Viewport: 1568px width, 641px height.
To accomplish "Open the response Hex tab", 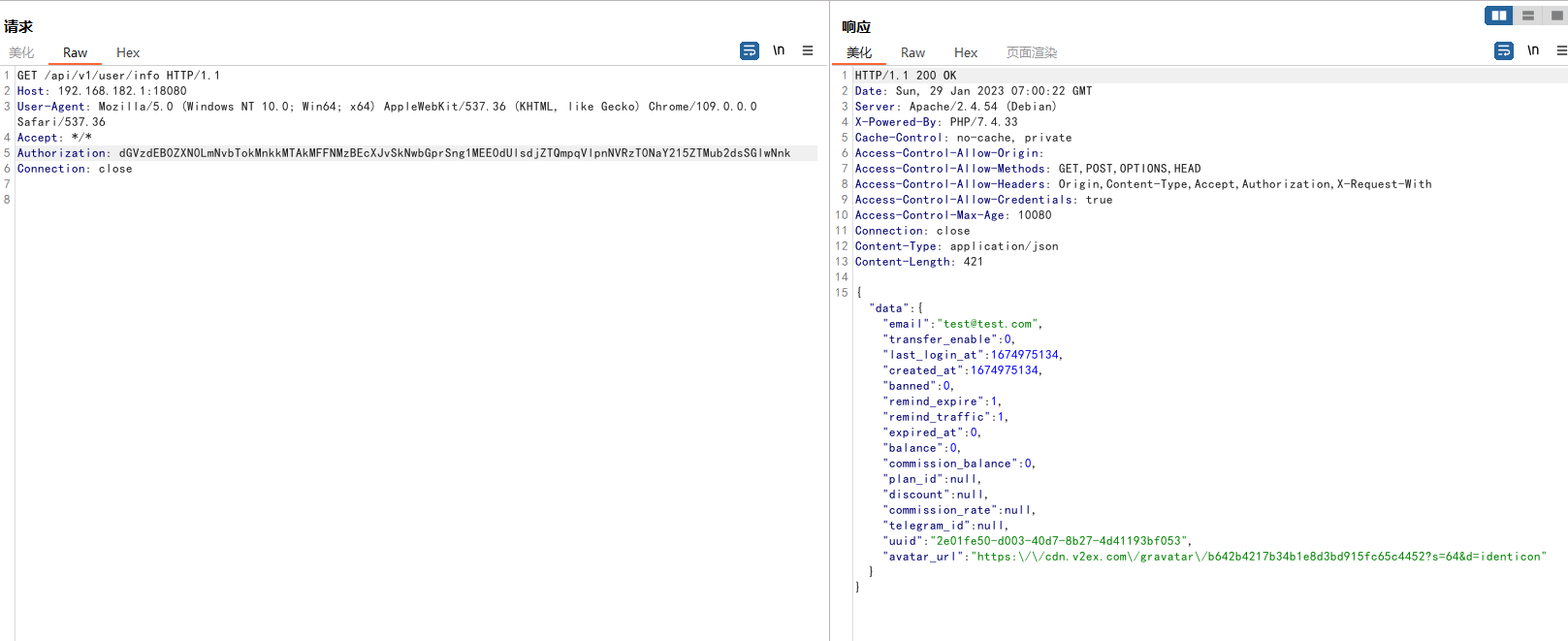I will click(966, 52).
